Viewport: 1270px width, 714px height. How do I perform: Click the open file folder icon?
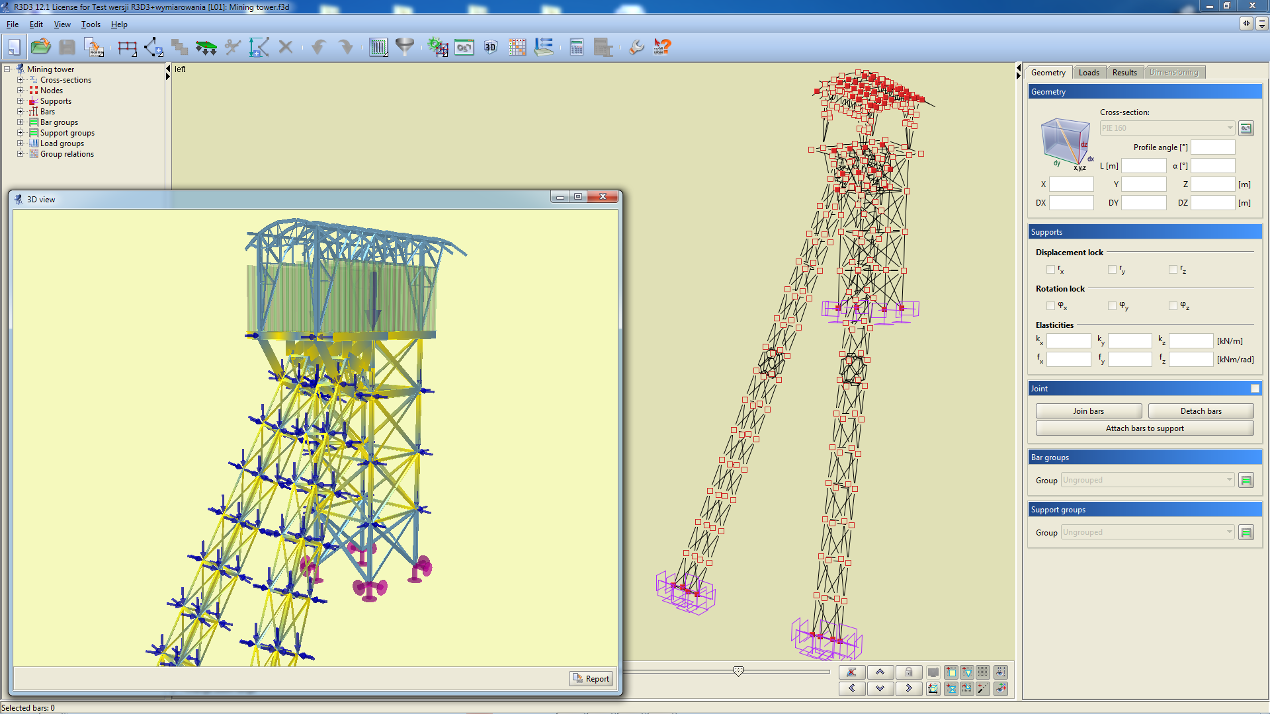[x=40, y=47]
